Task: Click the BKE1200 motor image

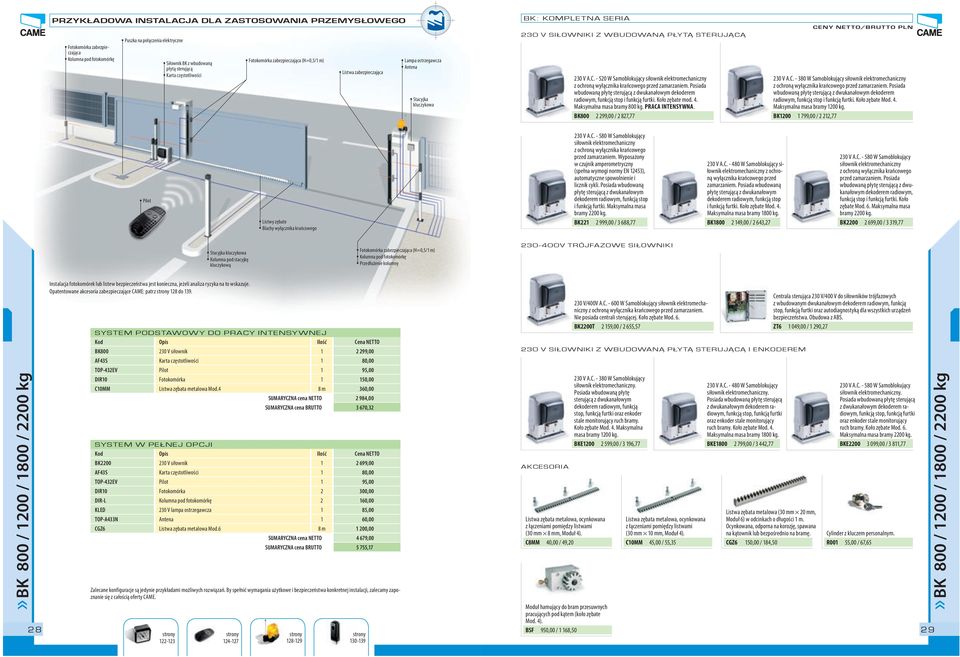Action: tap(547, 418)
